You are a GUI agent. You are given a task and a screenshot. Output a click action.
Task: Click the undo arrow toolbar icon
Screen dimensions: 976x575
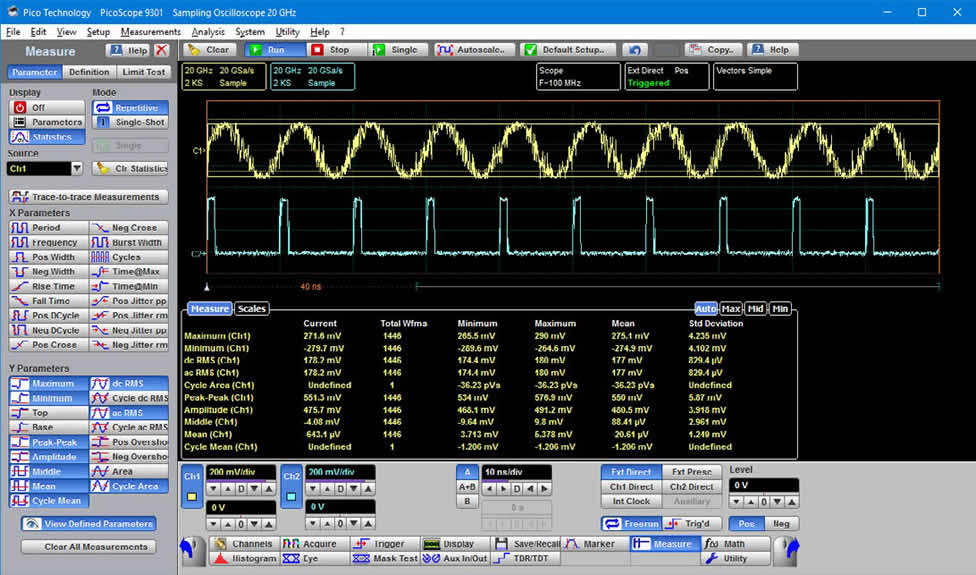pos(634,50)
